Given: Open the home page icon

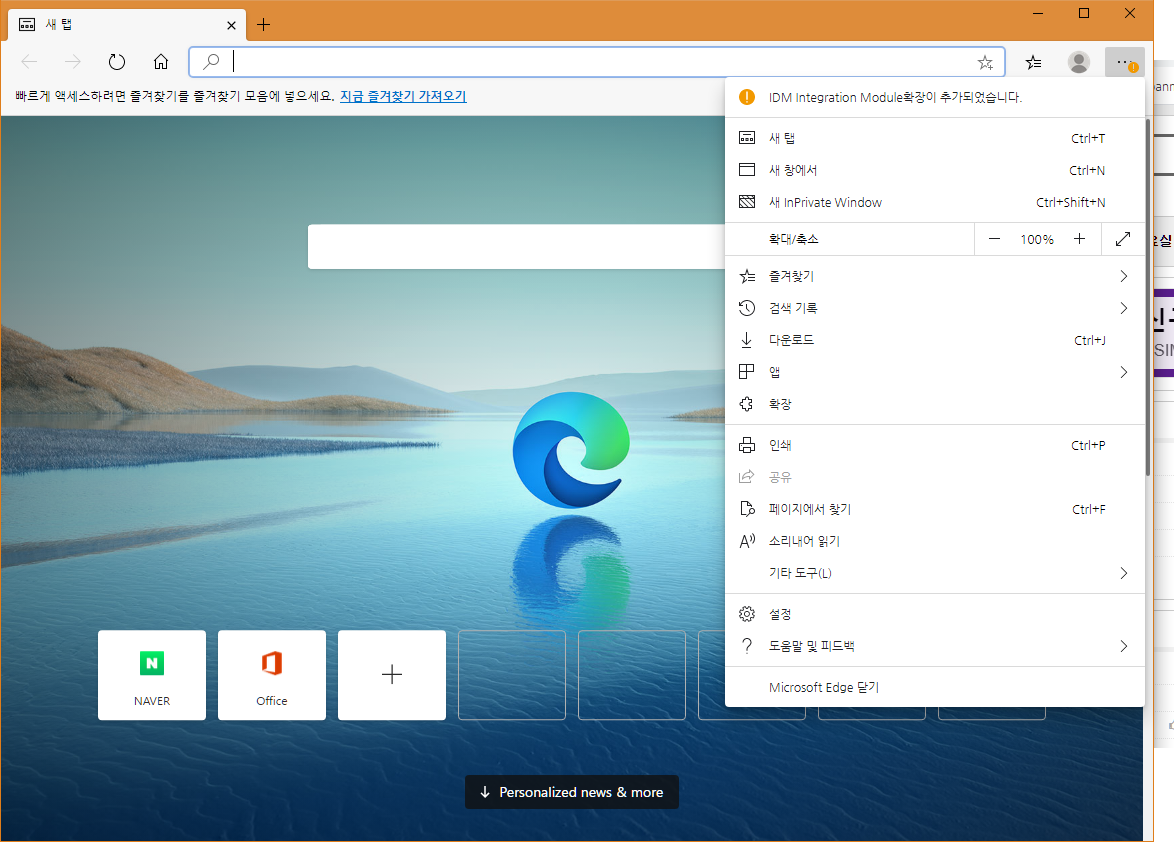Looking at the screenshot, I should pos(161,62).
